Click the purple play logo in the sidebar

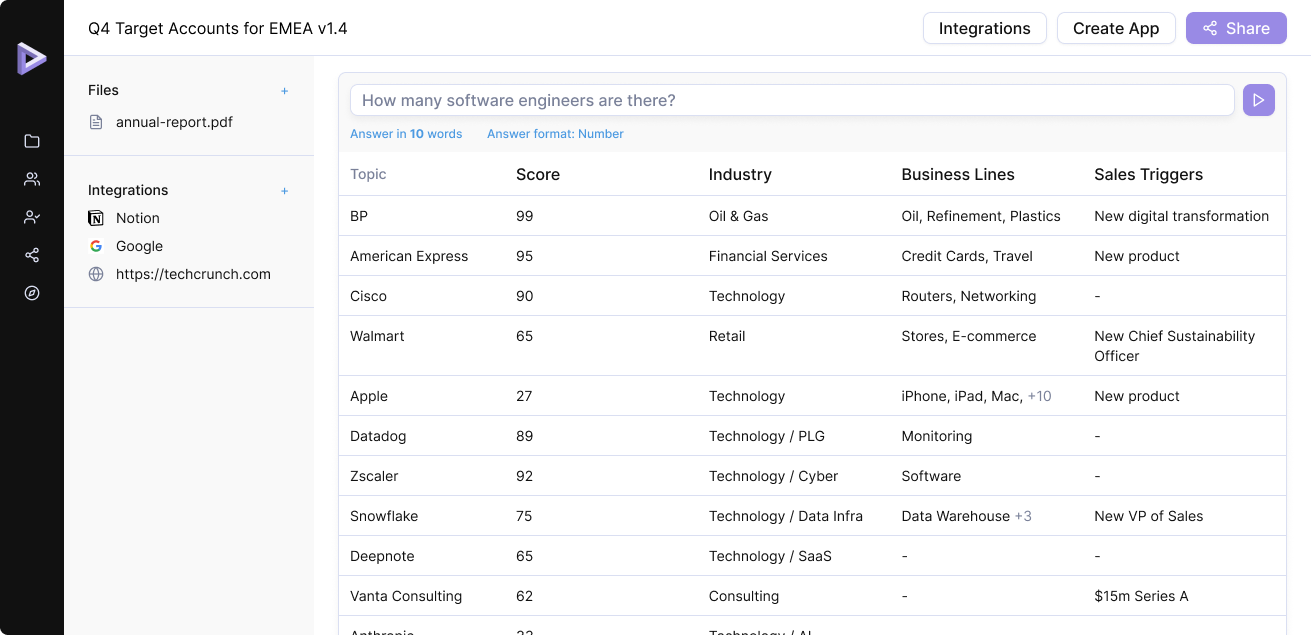[x=31, y=58]
